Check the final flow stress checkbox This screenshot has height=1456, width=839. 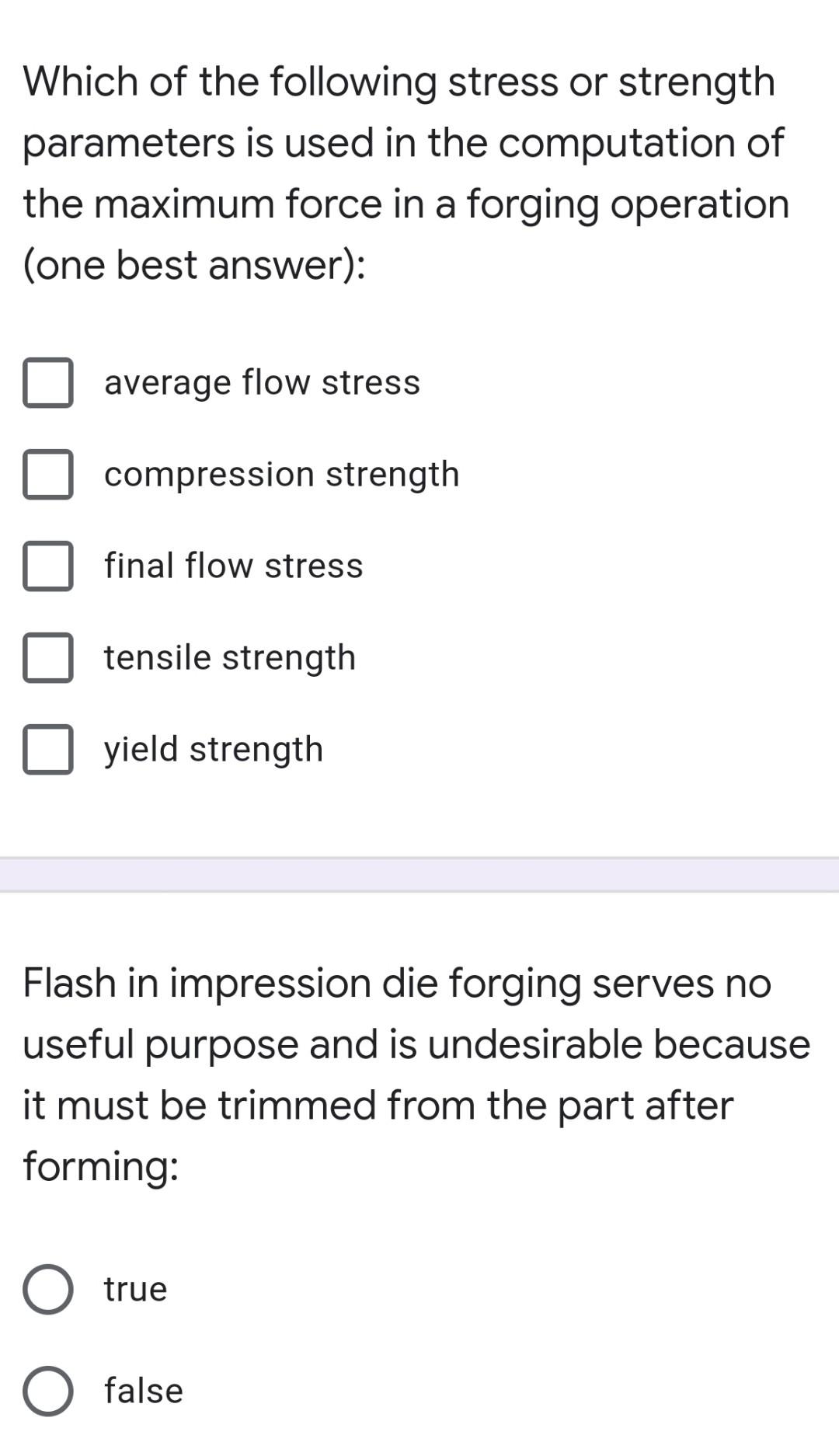48,567
